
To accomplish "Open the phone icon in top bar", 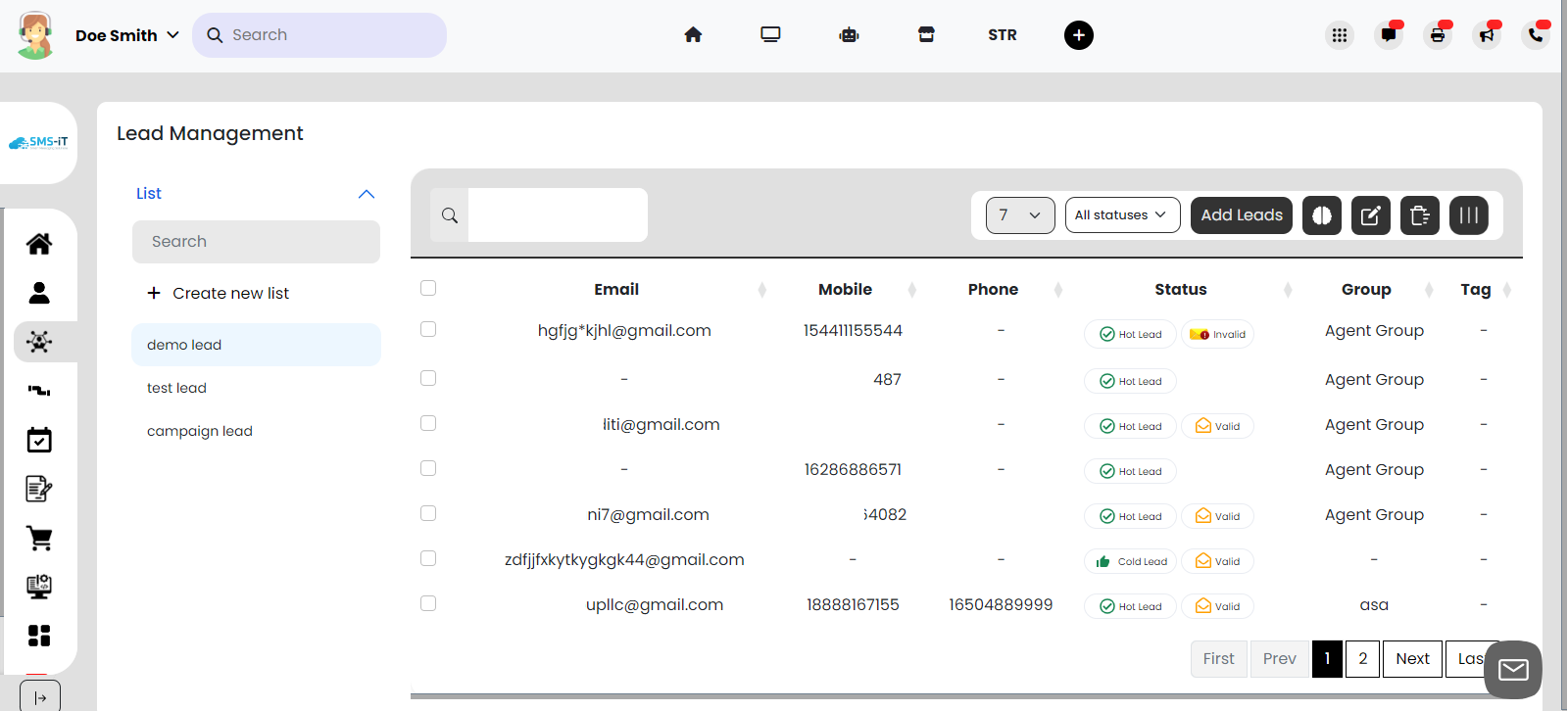I will tap(1535, 35).
